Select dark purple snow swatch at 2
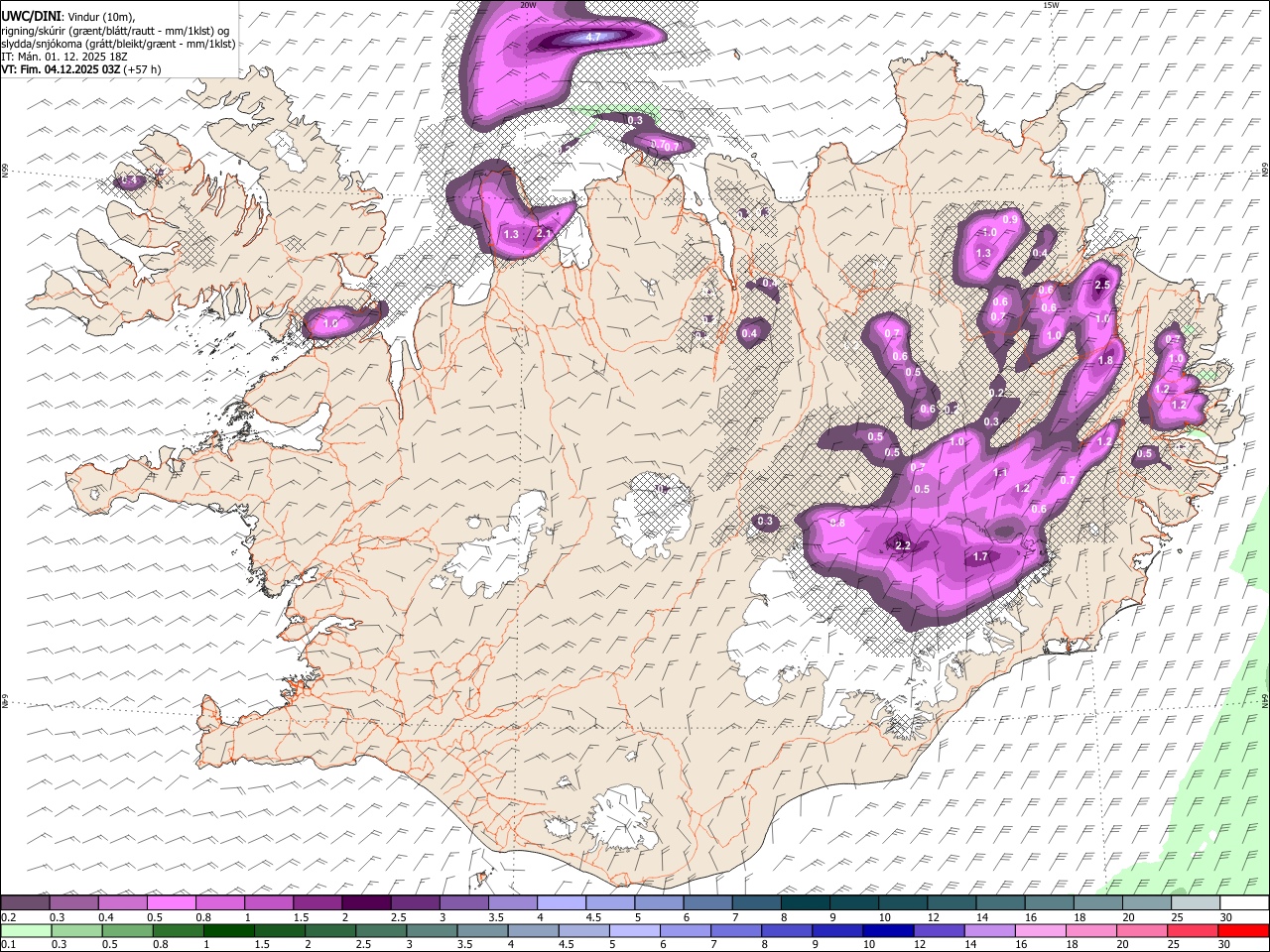The height and width of the screenshot is (952, 1270). 366,903
